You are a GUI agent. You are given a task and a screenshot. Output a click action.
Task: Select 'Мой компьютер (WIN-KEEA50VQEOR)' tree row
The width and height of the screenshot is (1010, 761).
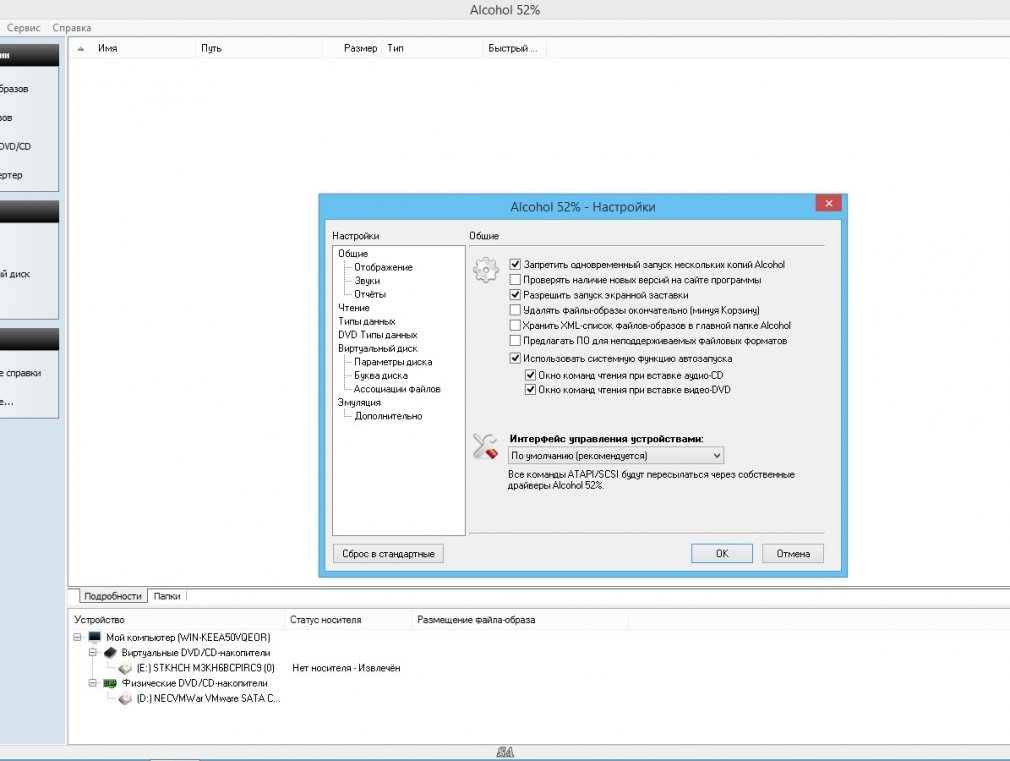point(188,637)
